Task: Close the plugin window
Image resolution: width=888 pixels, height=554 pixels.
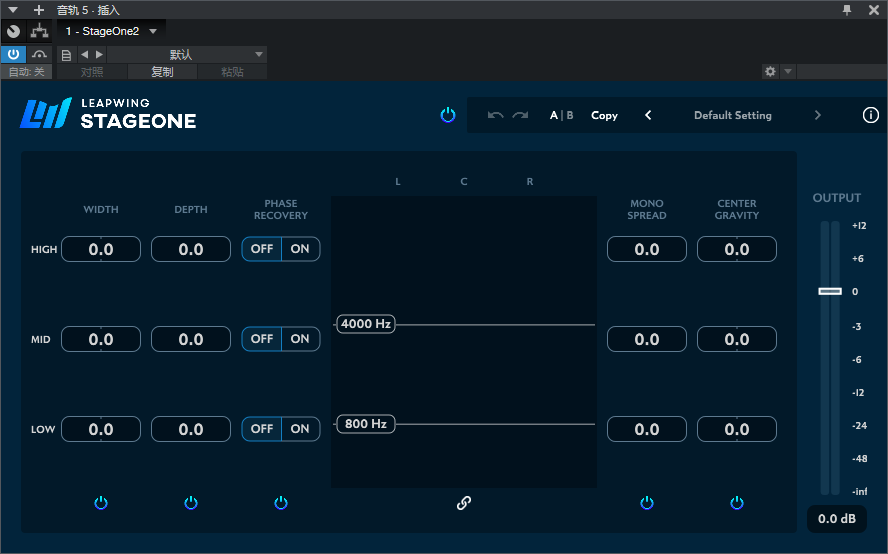Action: [874, 10]
